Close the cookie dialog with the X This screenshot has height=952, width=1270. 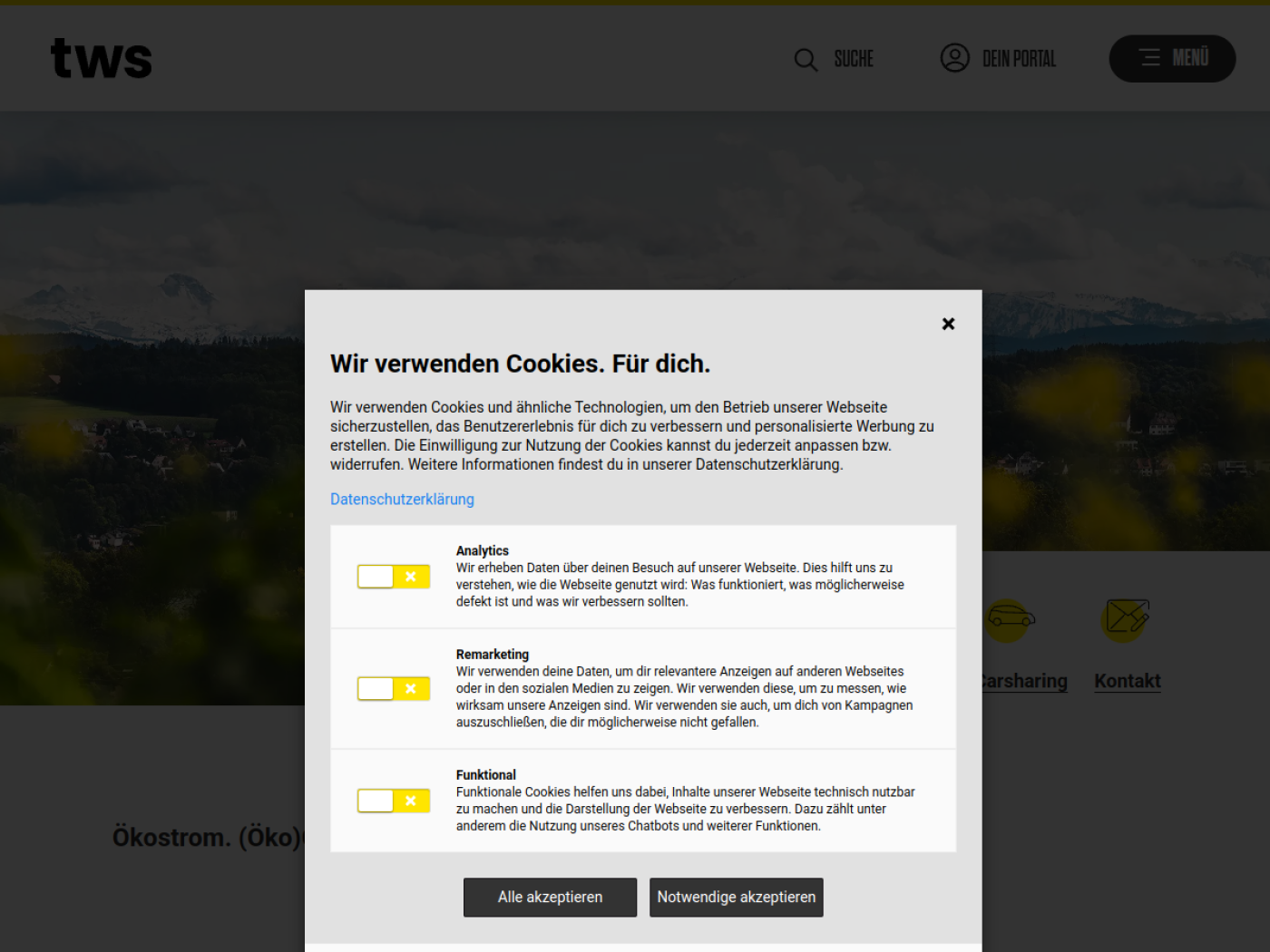(x=948, y=324)
